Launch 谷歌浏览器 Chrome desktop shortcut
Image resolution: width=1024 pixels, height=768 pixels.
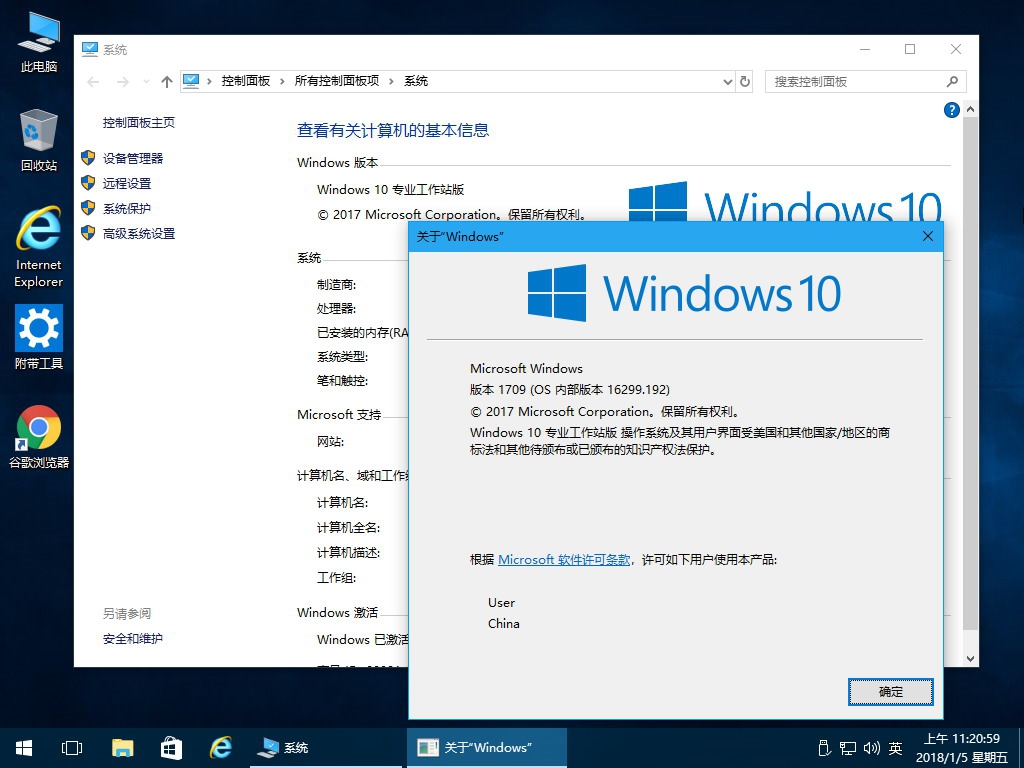(x=39, y=438)
